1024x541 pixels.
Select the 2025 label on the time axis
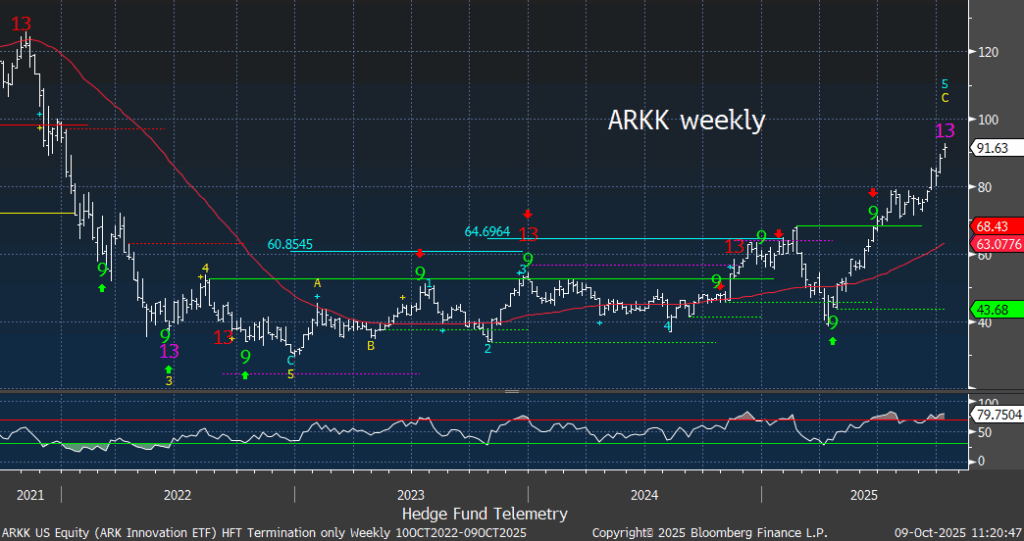coord(864,495)
